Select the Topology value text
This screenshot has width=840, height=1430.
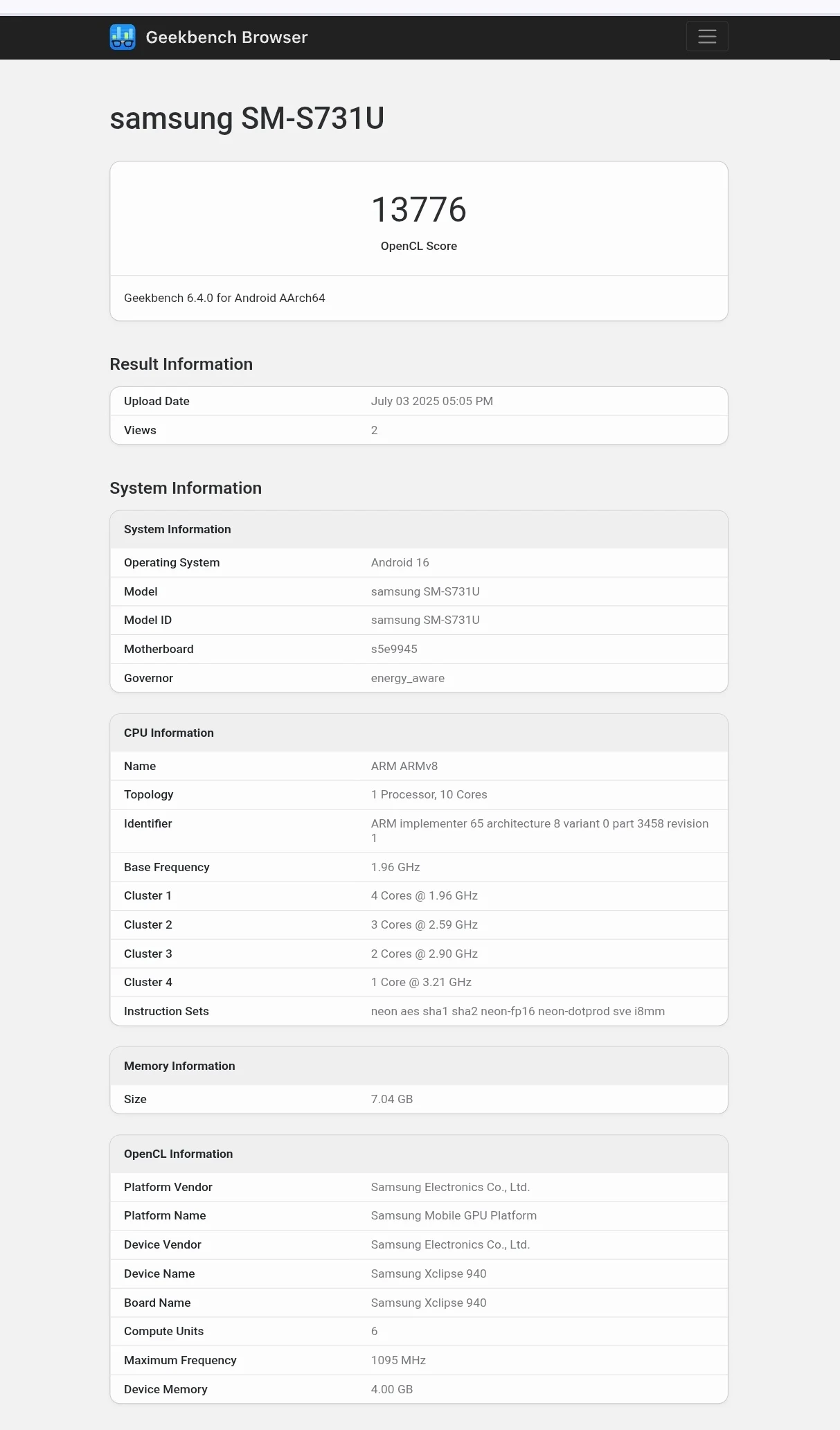(429, 794)
